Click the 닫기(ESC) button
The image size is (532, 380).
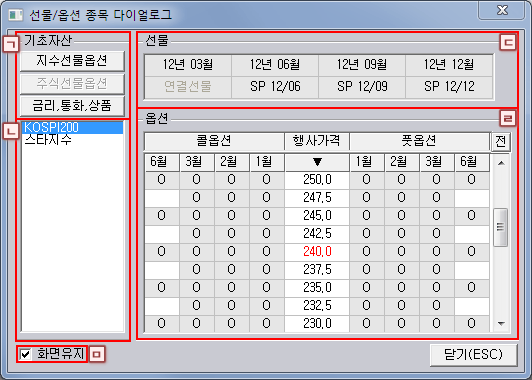tap(473, 355)
